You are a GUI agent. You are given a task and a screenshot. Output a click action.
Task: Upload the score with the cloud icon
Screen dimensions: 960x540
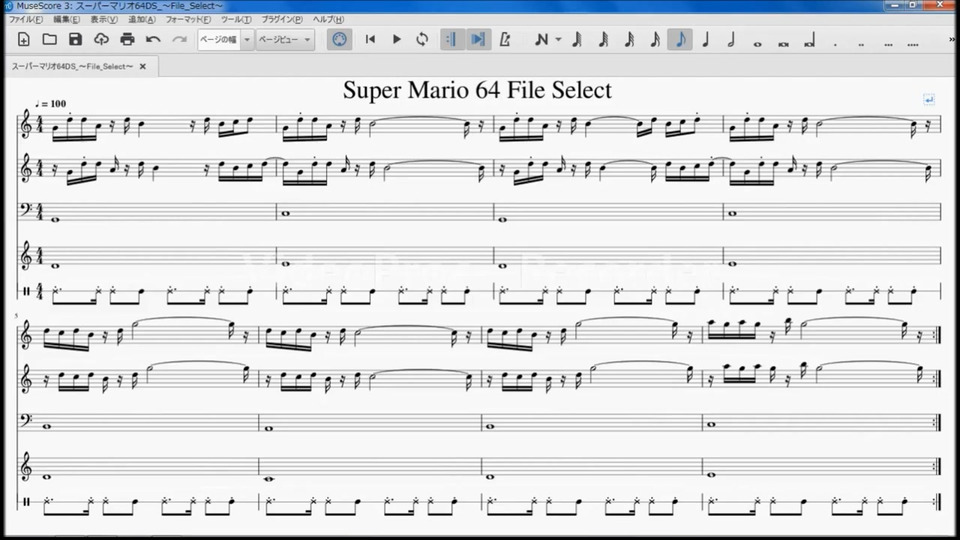click(x=101, y=40)
